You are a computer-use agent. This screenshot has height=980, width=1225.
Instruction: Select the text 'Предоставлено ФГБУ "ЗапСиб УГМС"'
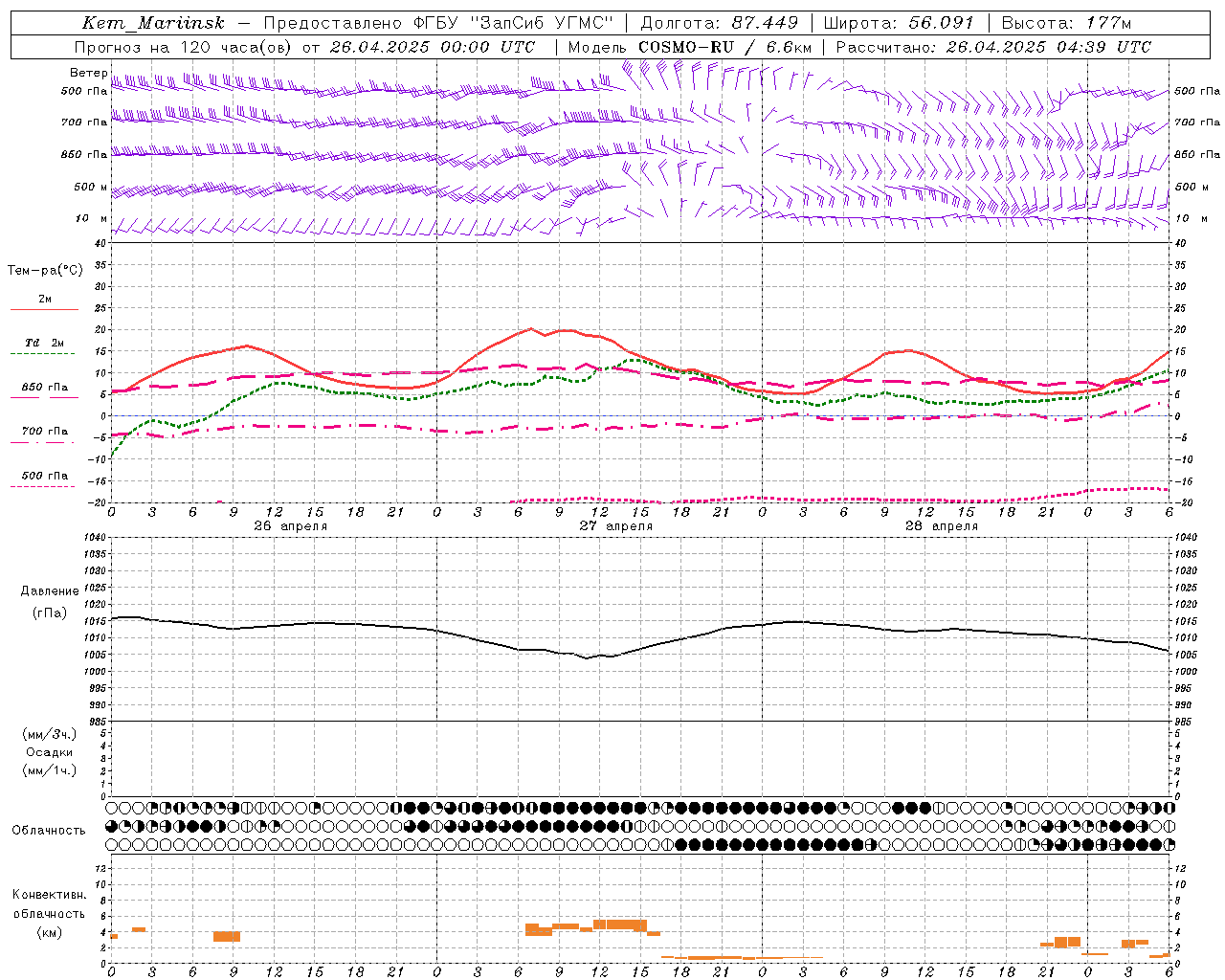438,23
